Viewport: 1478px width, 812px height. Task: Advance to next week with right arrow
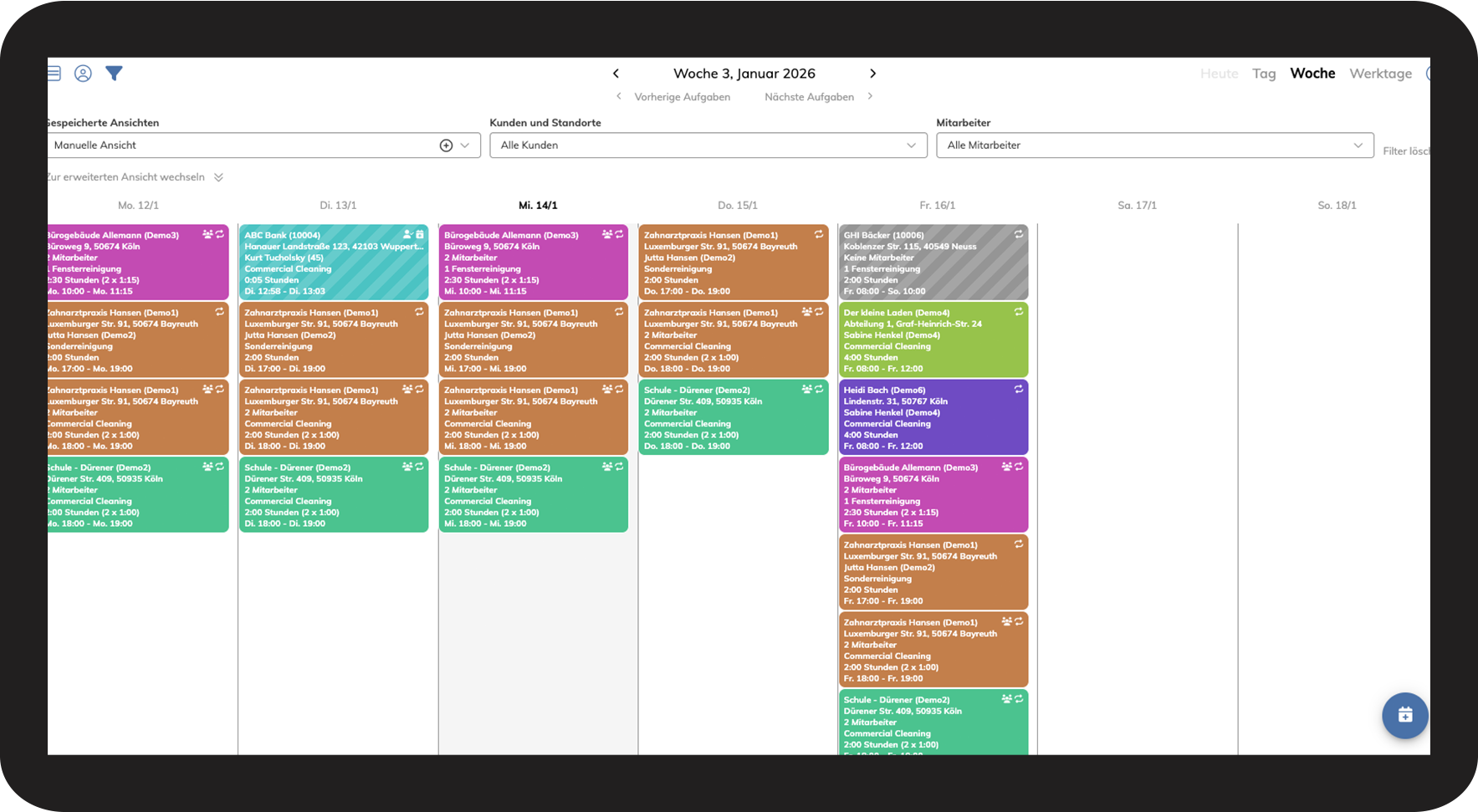[x=872, y=74]
